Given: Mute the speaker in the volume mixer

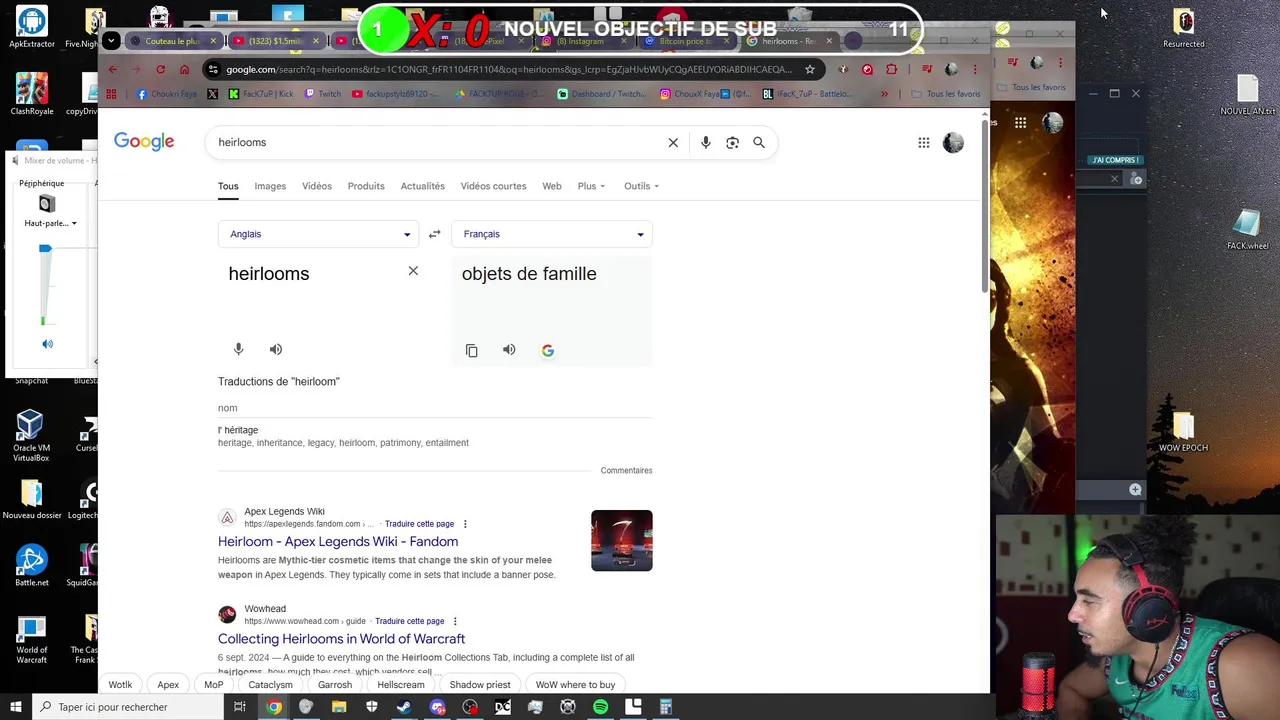Looking at the screenshot, I should tap(47, 344).
